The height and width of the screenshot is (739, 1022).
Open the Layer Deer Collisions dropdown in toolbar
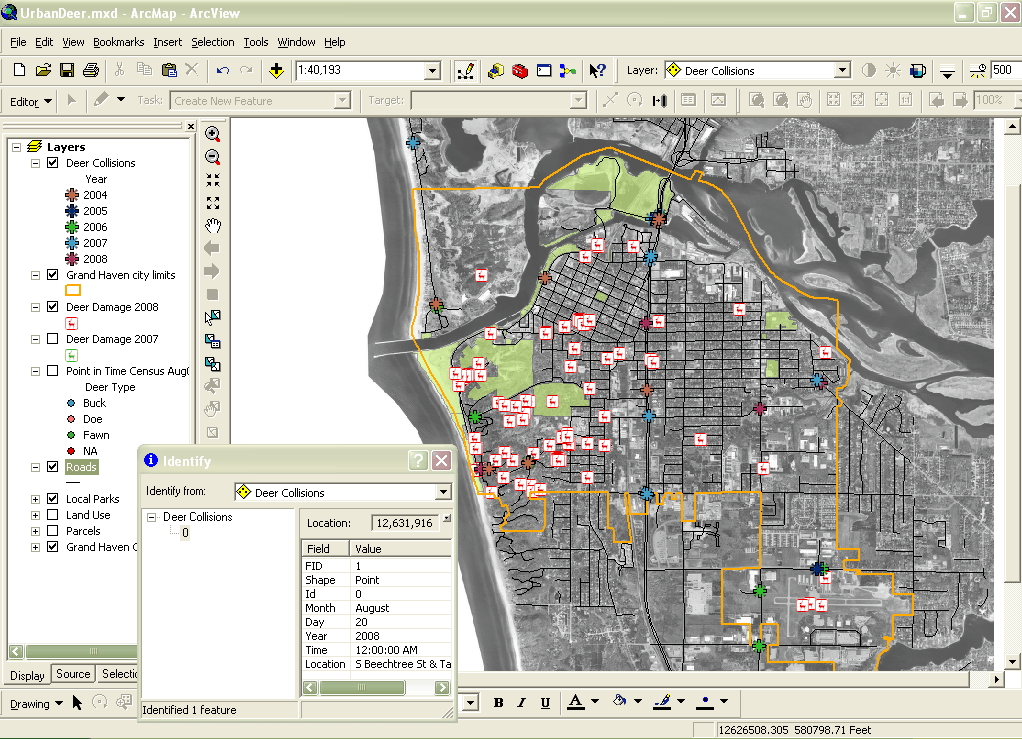pyautogui.click(x=842, y=70)
